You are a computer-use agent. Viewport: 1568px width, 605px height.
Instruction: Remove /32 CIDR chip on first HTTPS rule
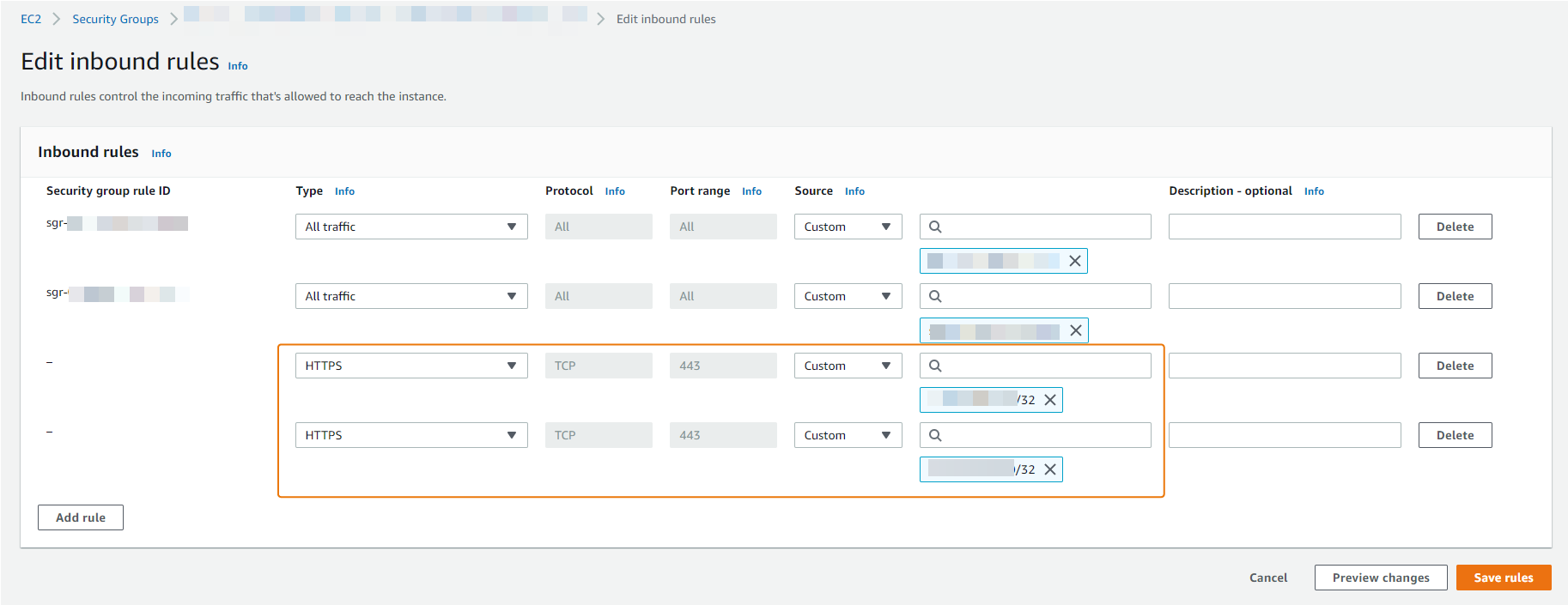[x=1049, y=400]
